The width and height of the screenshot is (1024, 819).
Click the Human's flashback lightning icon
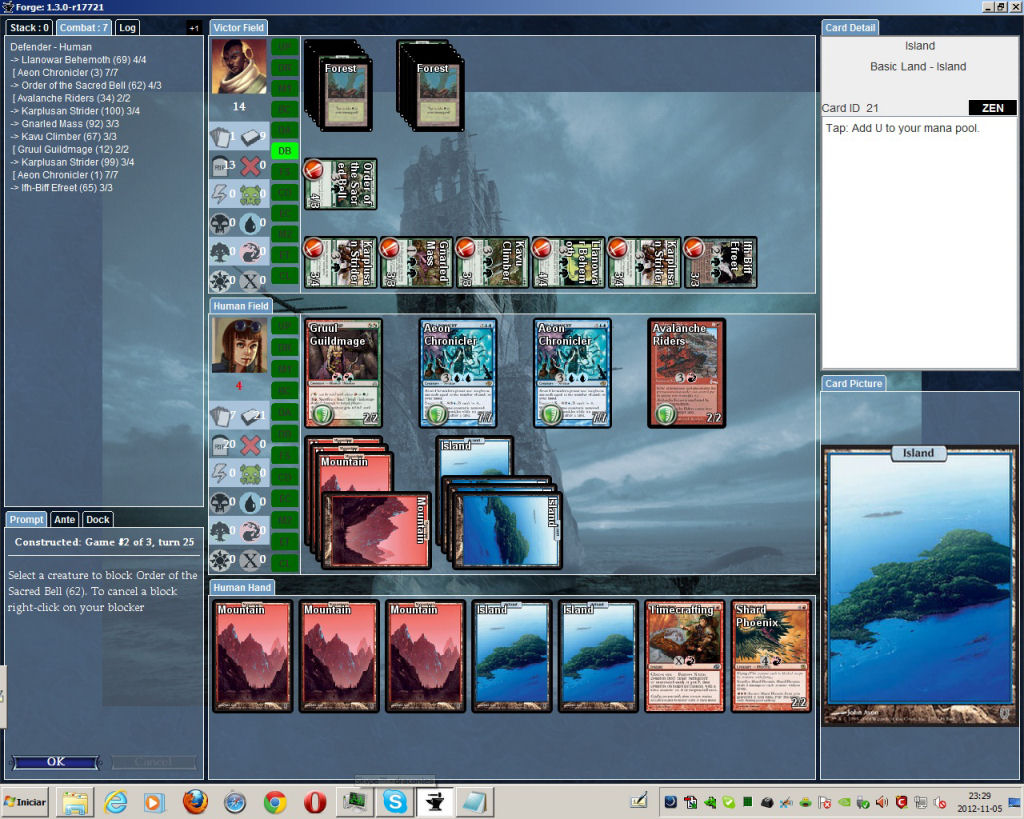pyautogui.click(x=220, y=474)
